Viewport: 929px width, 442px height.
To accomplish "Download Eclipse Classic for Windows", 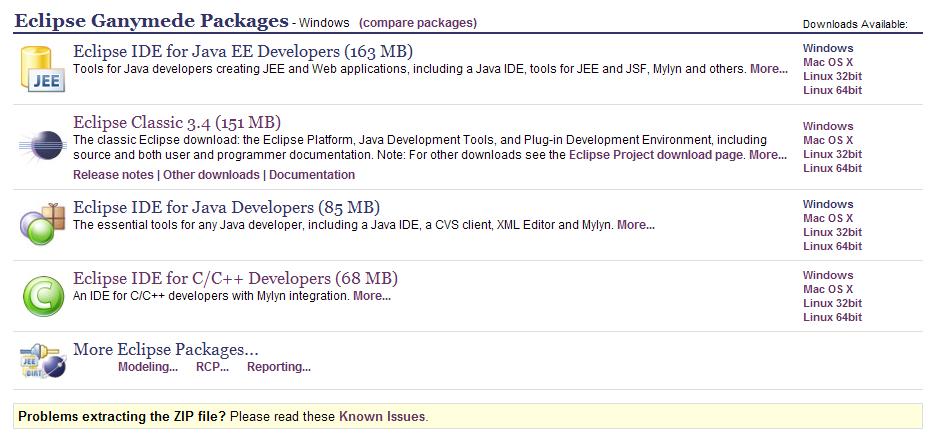I will (x=828, y=126).
